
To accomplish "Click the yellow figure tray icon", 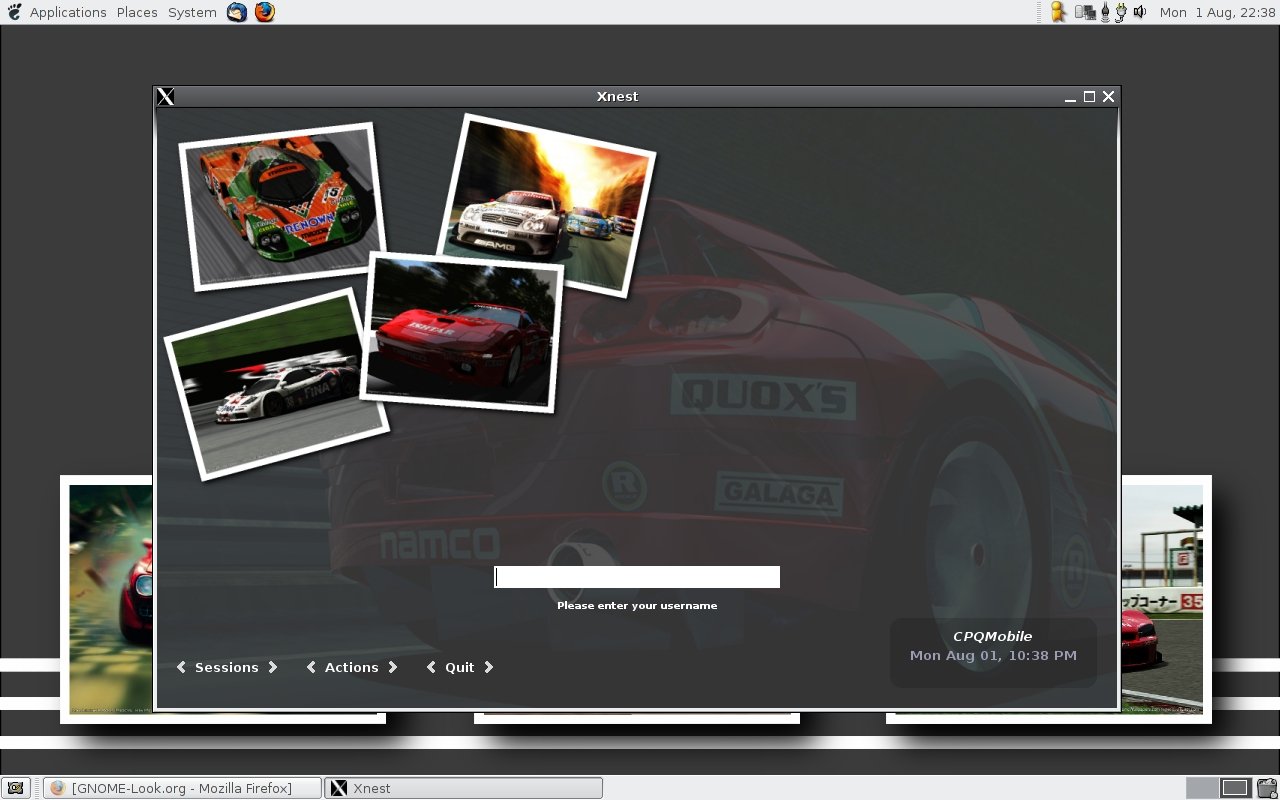I will (x=1058, y=12).
